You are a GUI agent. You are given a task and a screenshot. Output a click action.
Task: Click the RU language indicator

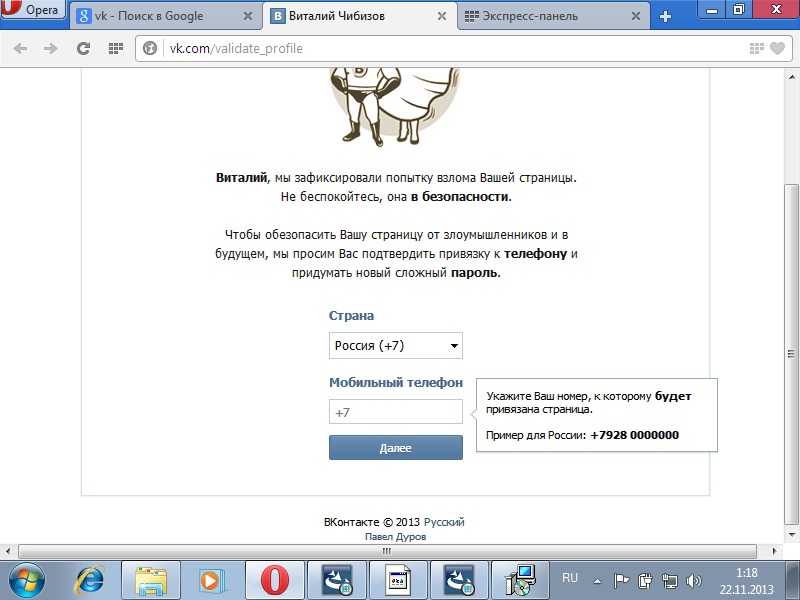[x=570, y=578]
